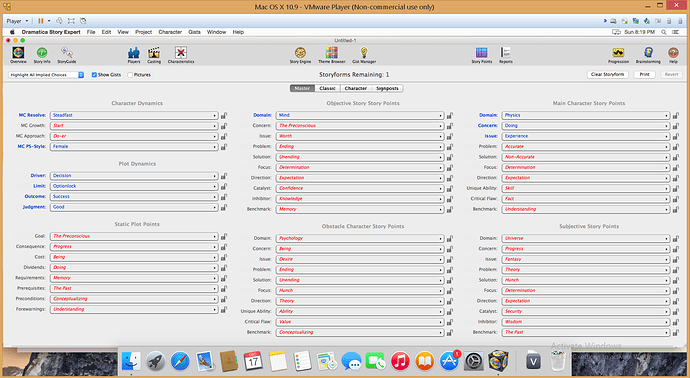690x378 pixels.
Task: Open the Limit Optionlock dropdown
Action: (134, 186)
